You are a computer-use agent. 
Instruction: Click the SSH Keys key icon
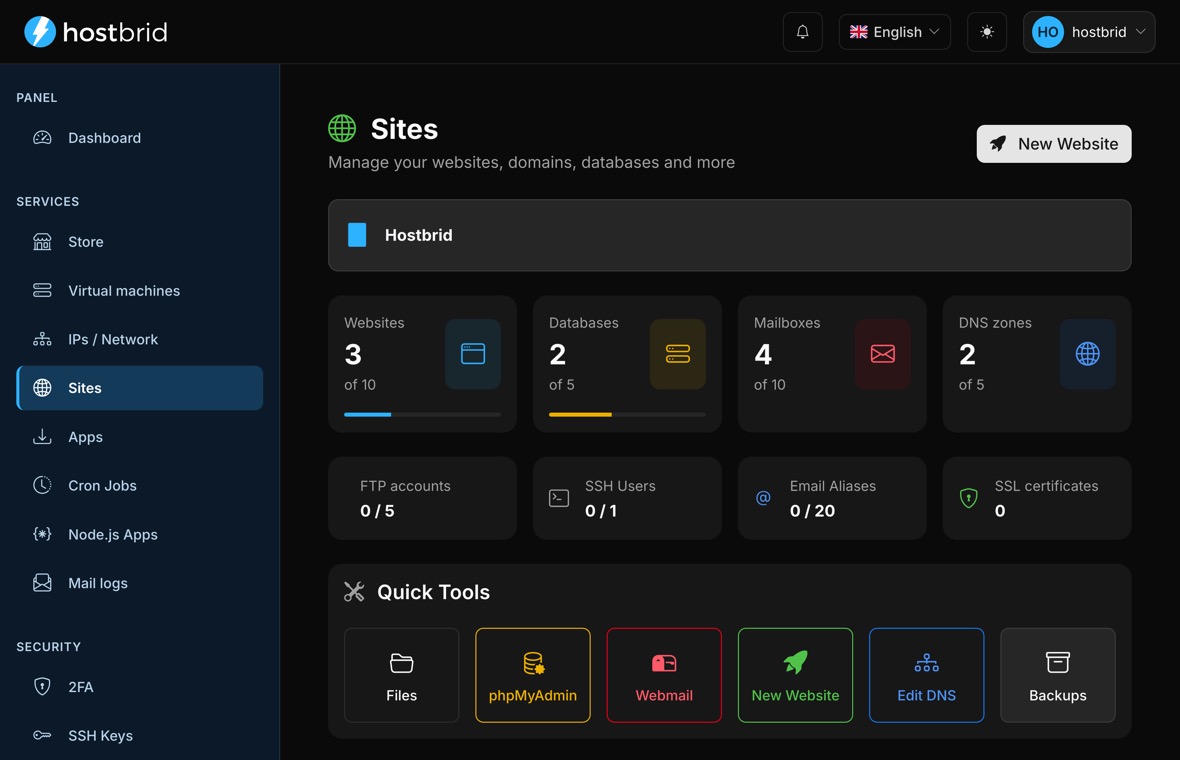click(42, 735)
